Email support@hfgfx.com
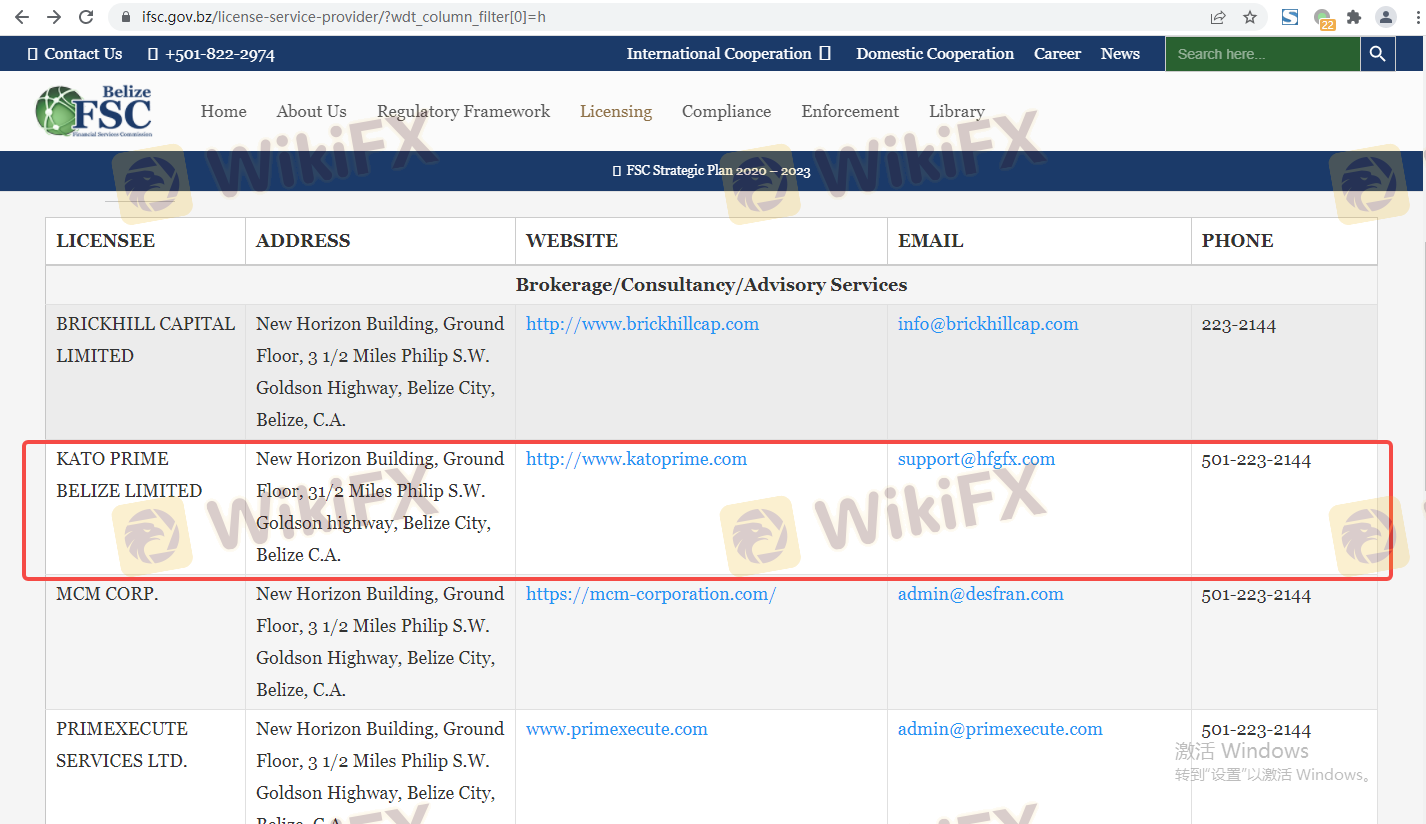 click(976, 459)
